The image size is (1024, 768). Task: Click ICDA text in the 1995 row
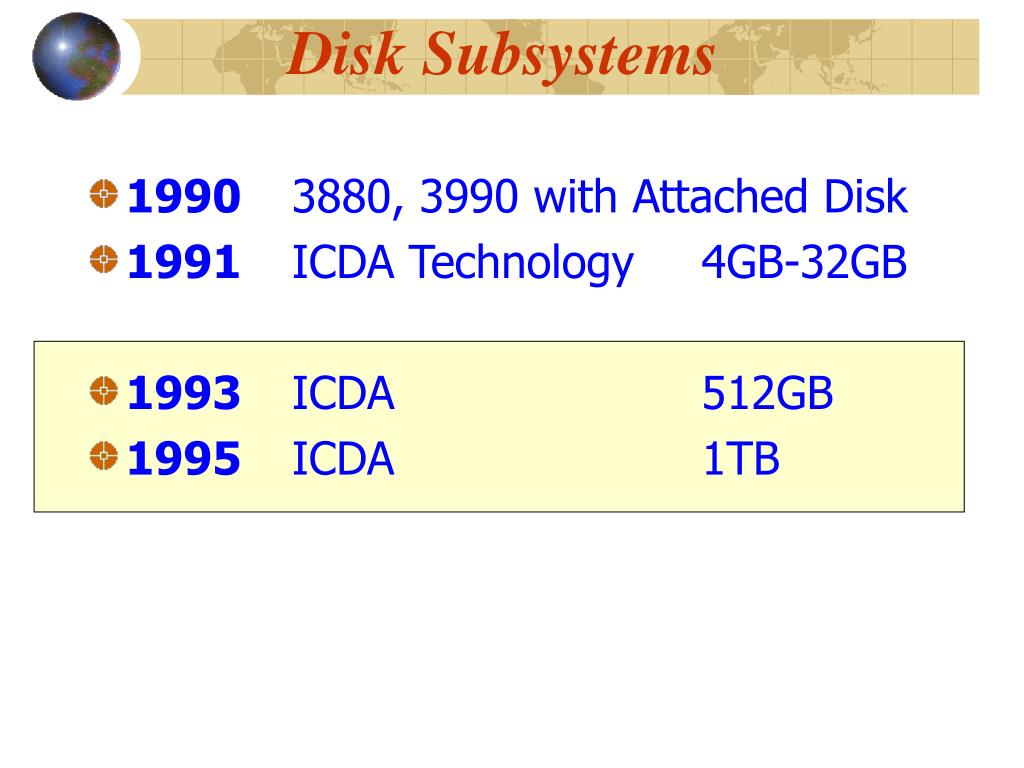(343, 458)
